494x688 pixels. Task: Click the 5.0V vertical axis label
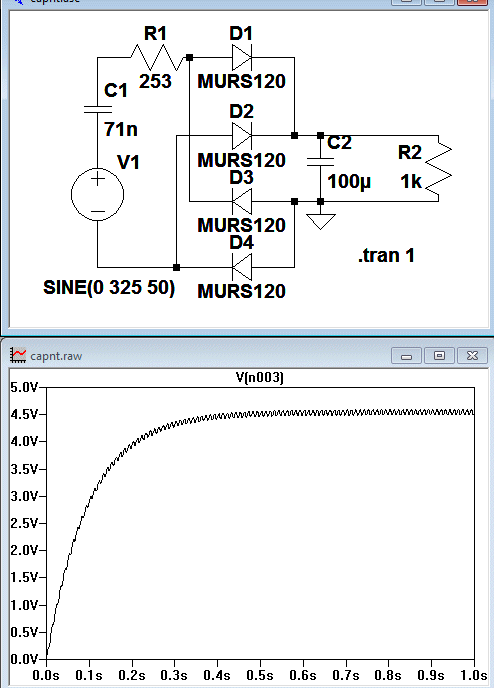tap(24, 388)
